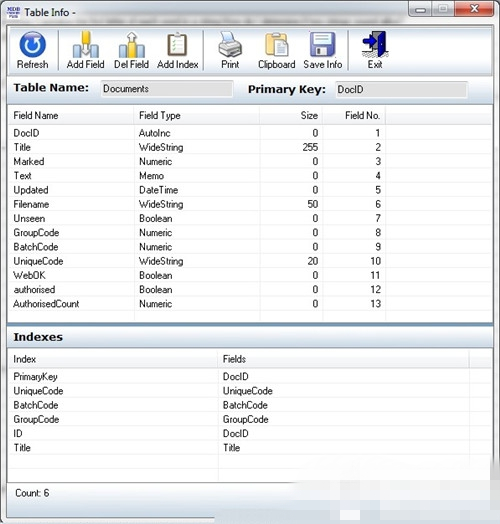The image size is (500, 524).
Task: Select the GroupCode index row
Action: [249, 419]
